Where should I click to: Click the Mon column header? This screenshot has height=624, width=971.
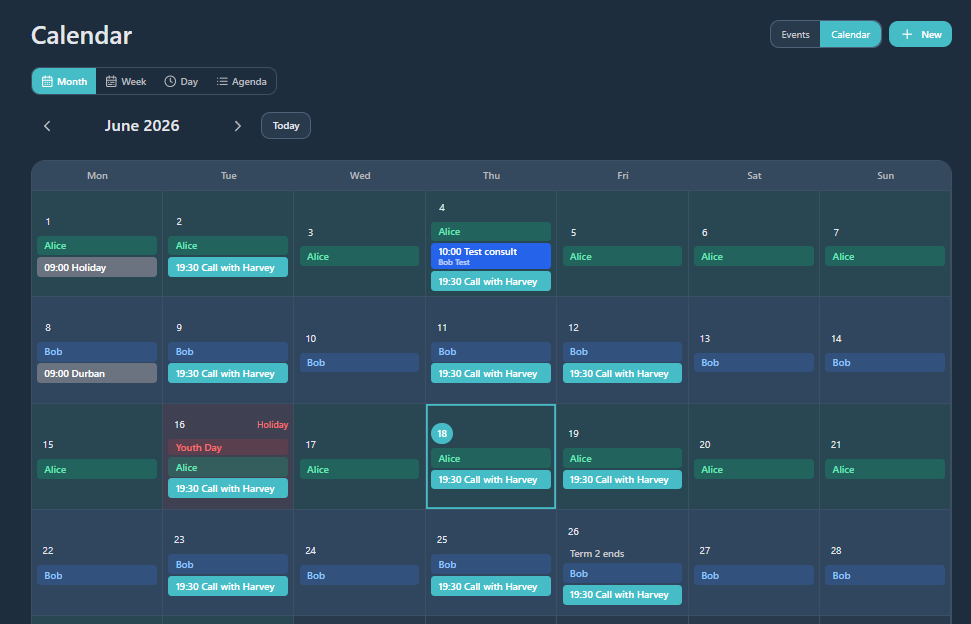[x=97, y=176]
